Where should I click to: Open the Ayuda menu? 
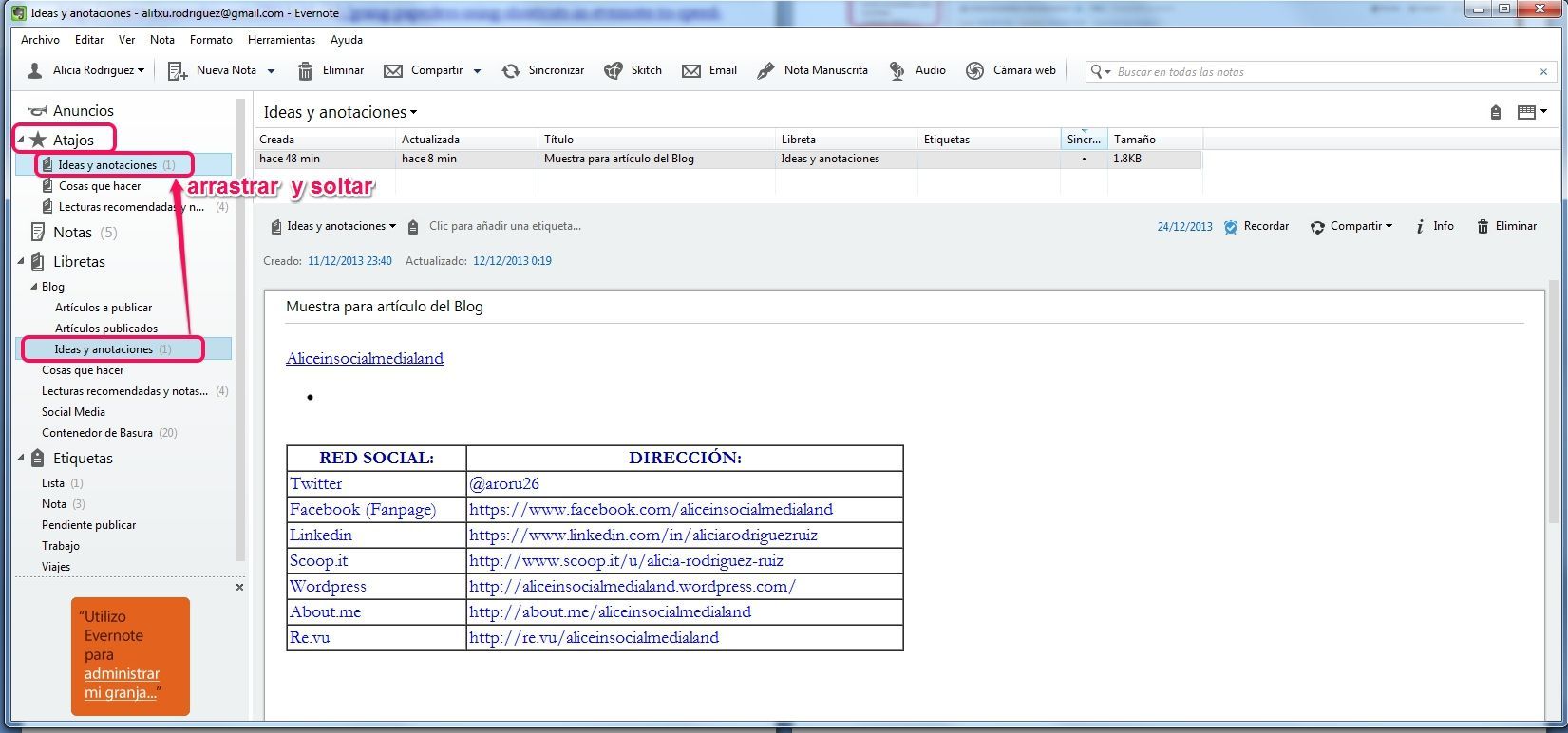click(347, 40)
